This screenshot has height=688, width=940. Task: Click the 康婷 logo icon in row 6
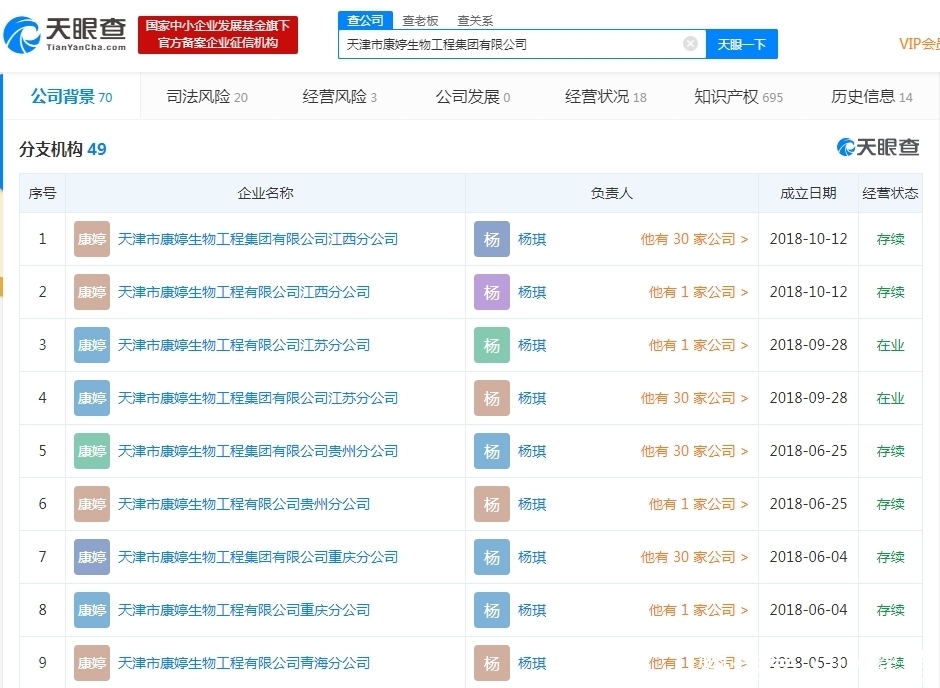pyautogui.click(x=92, y=504)
